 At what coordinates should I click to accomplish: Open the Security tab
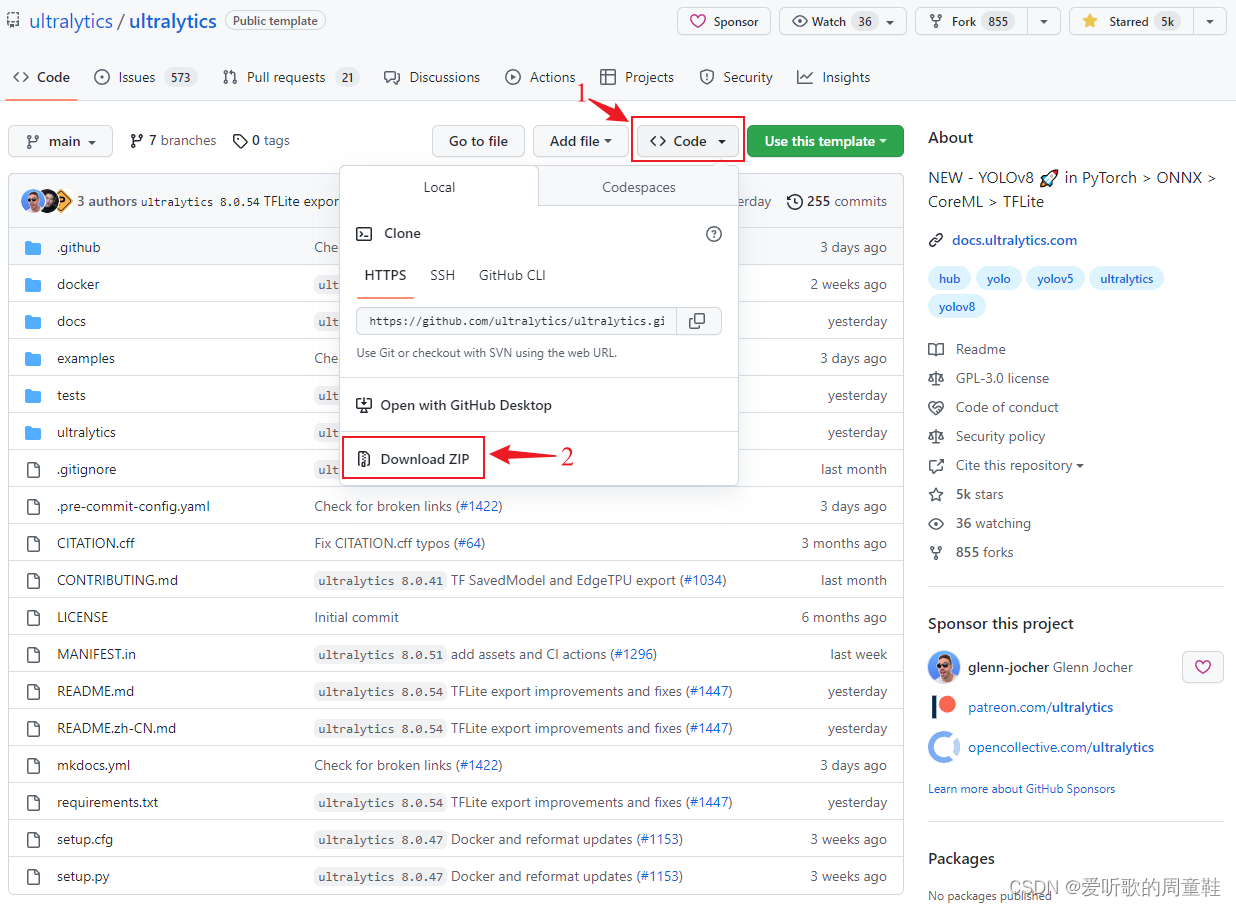[x=736, y=77]
